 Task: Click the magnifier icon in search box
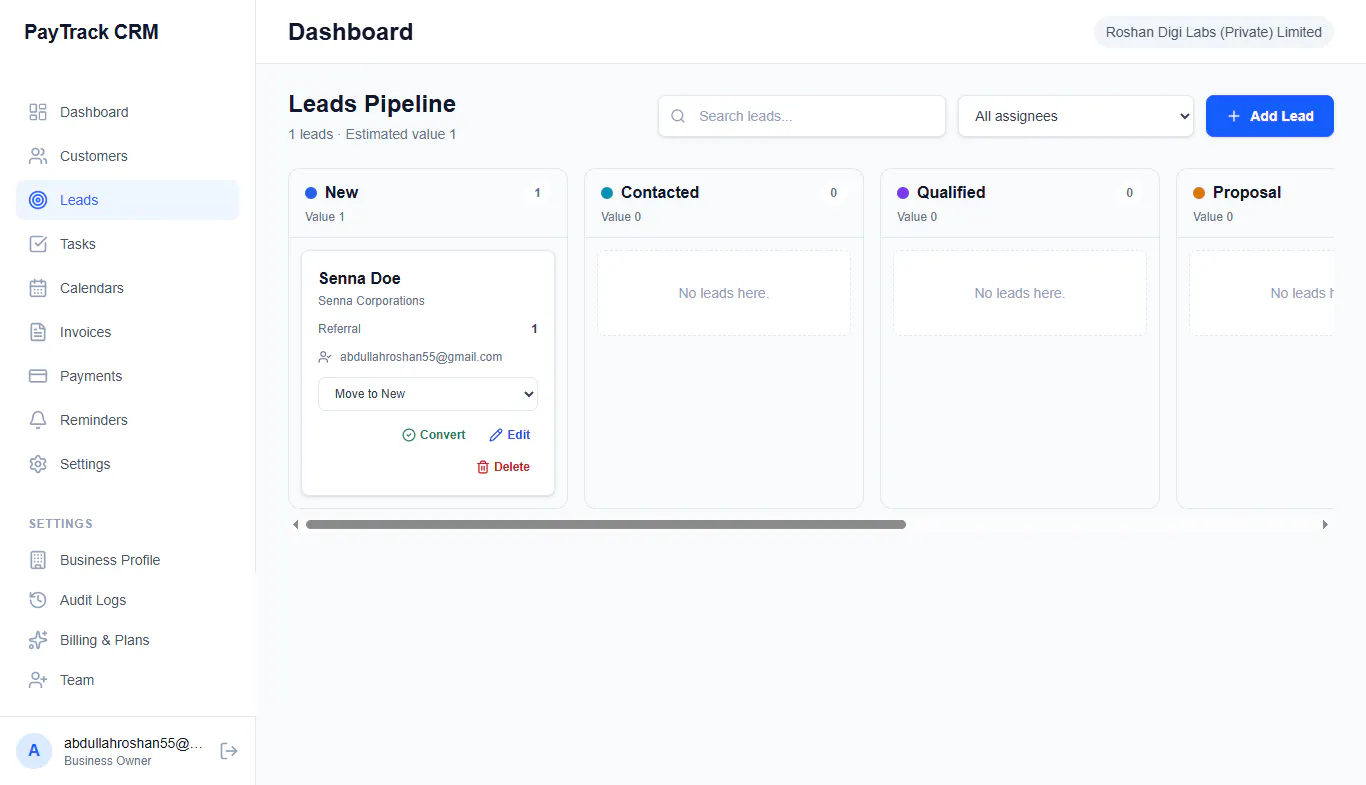coord(678,116)
